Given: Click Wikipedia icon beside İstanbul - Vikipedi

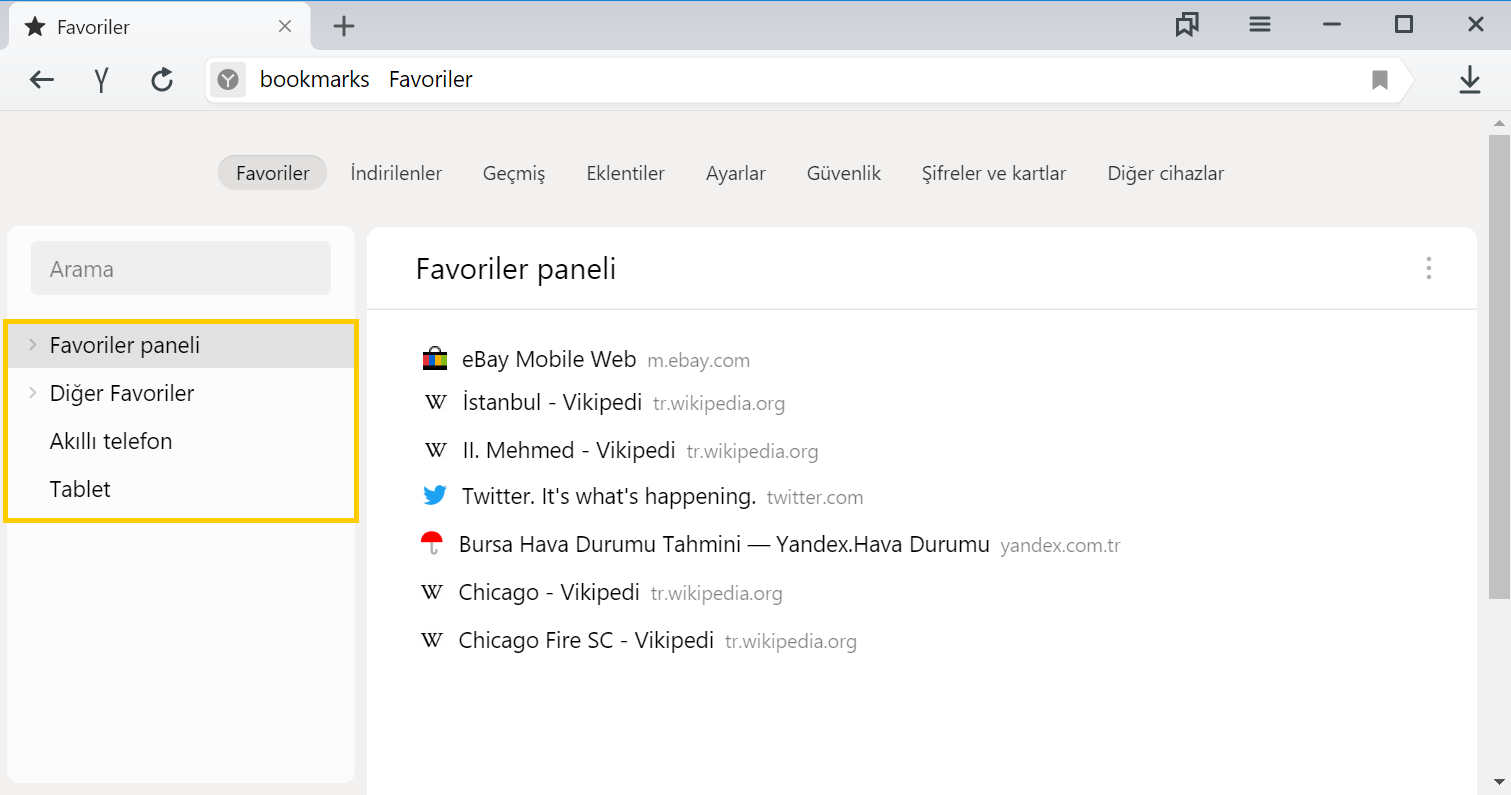Looking at the screenshot, I should click(436, 402).
